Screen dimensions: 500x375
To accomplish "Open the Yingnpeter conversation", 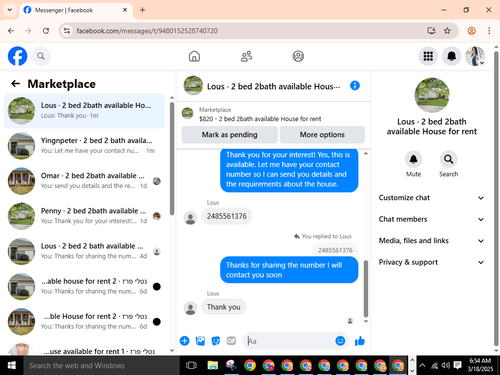I will click(x=84, y=146).
